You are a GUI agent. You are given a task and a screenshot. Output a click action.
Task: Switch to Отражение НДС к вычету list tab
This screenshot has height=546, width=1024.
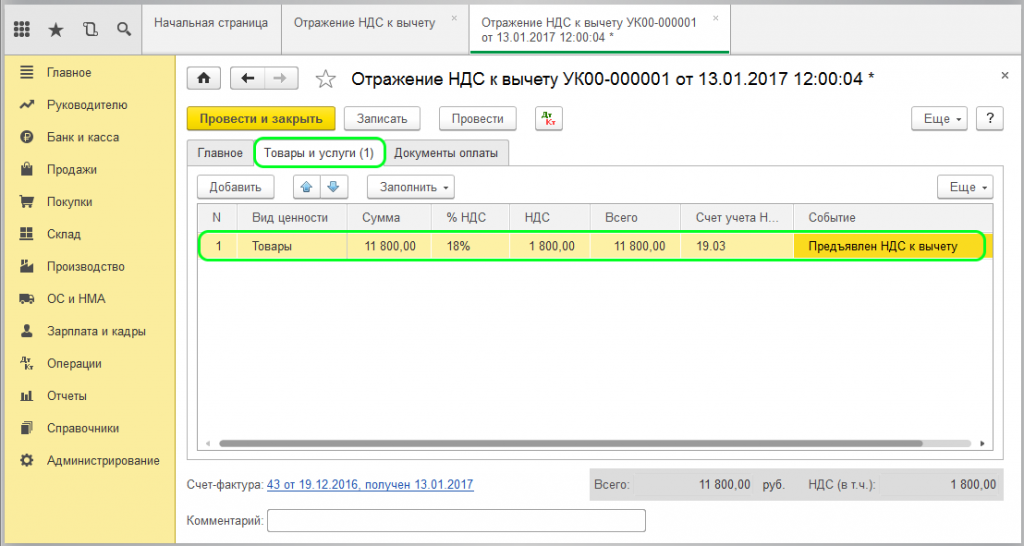pos(364,23)
